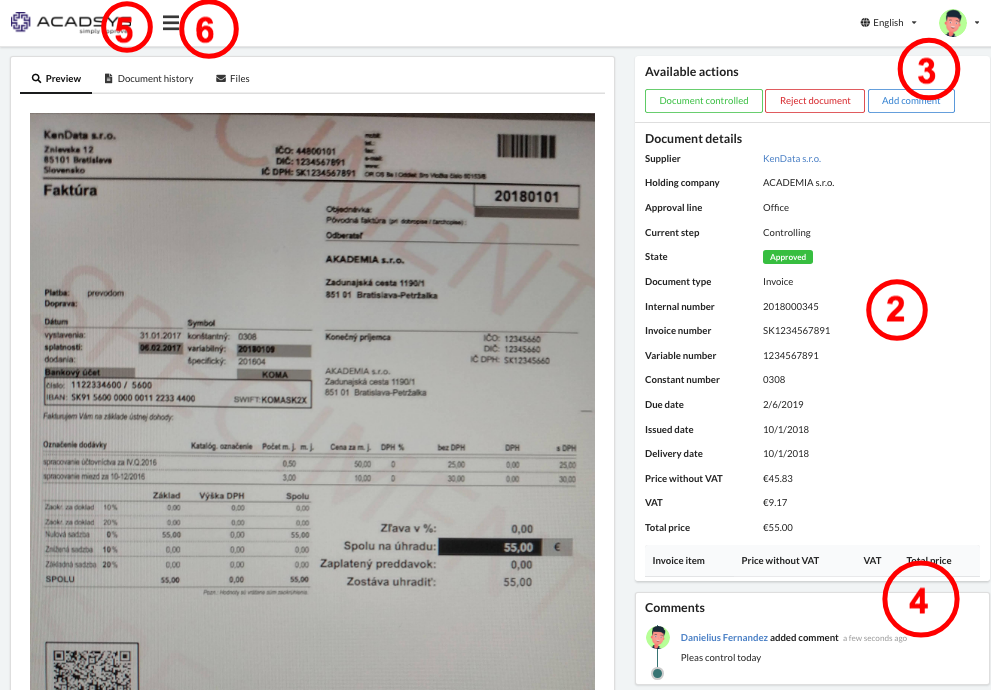Switch to the Document history tab
The height and width of the screenshot is (690, 991).
pyautogui.click(x=149, y=79)
